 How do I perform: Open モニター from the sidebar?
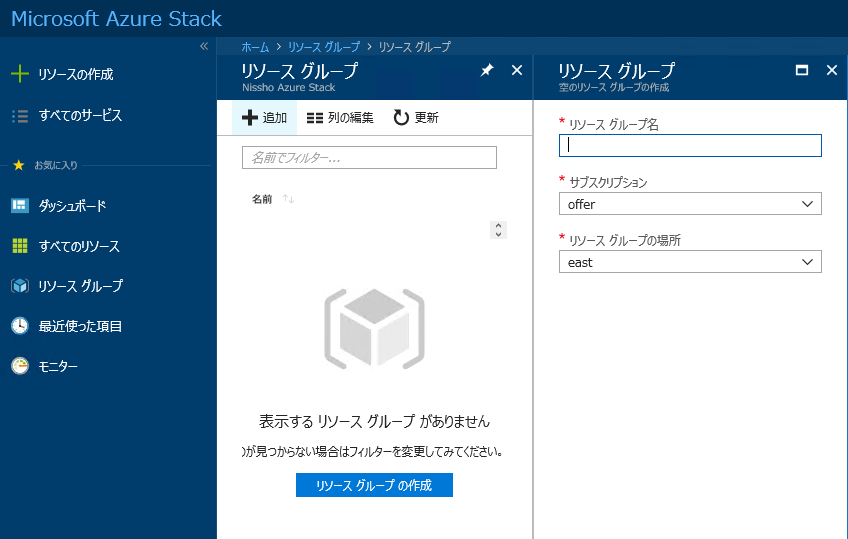[58, 367]
